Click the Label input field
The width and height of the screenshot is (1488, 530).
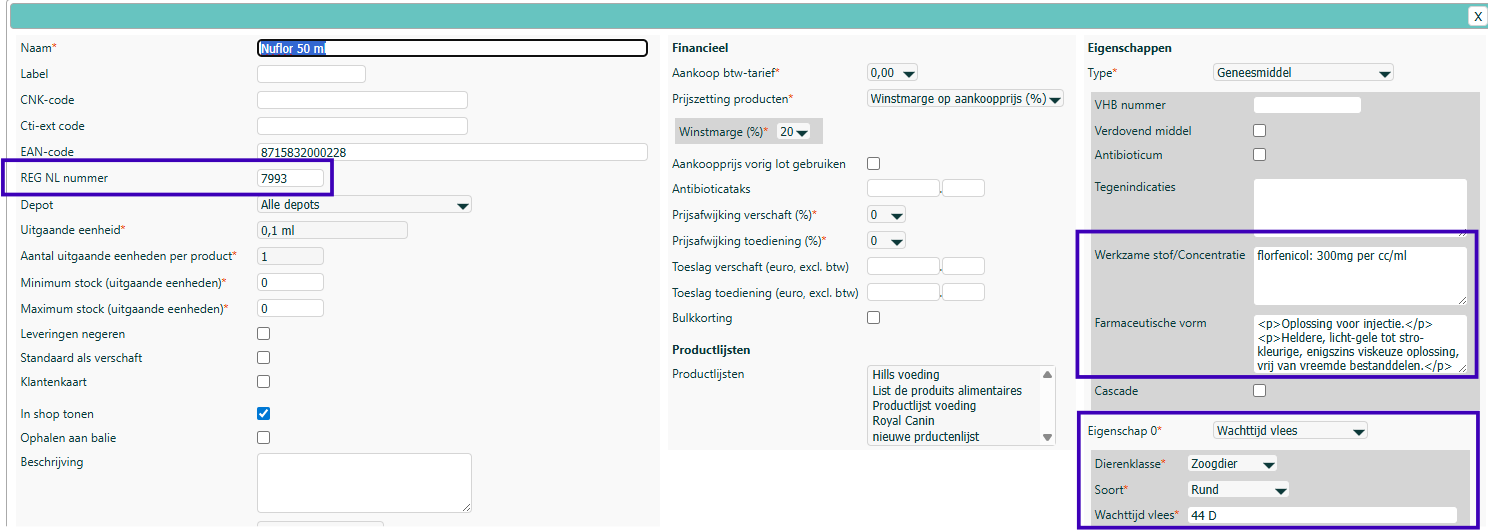311,74
